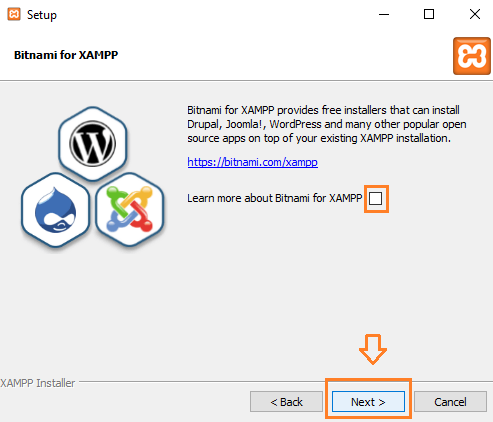Click the 'XAMPP Installer' footer text
Viewport: 493px width, 422px height.
[x=38, y=383]
